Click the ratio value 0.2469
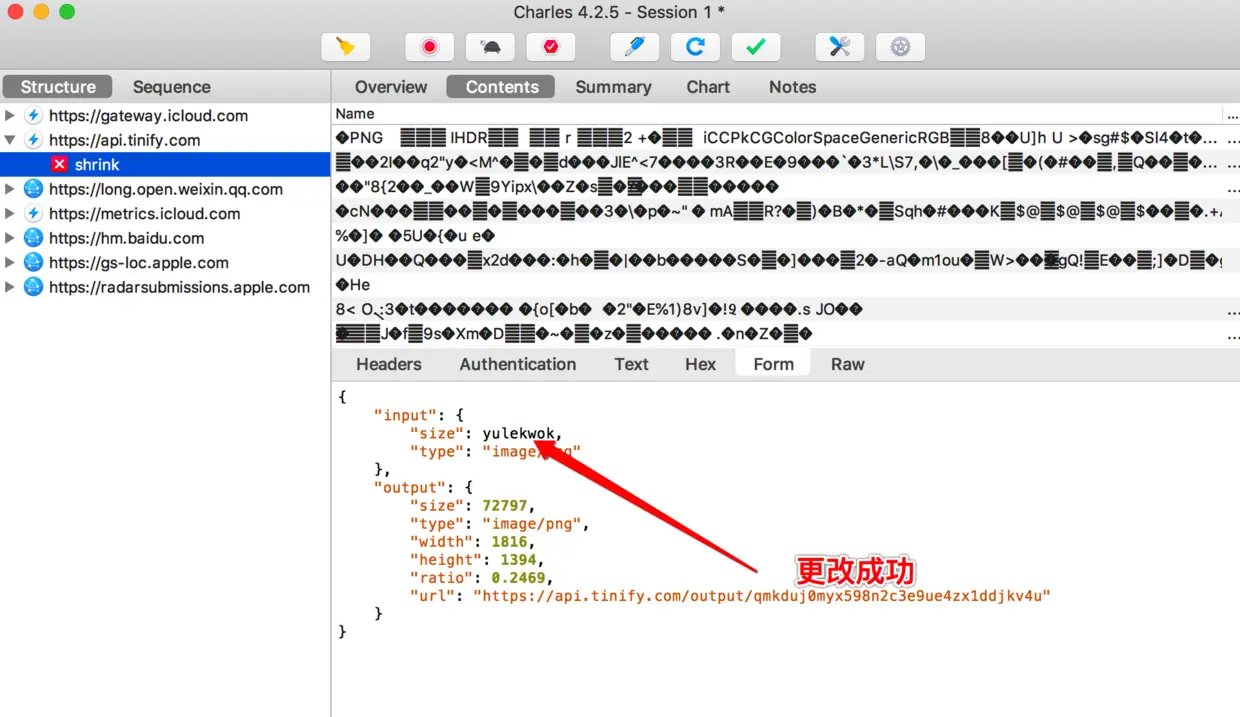Viewport: 1240px width, 717px height. [x=518, y=578]
